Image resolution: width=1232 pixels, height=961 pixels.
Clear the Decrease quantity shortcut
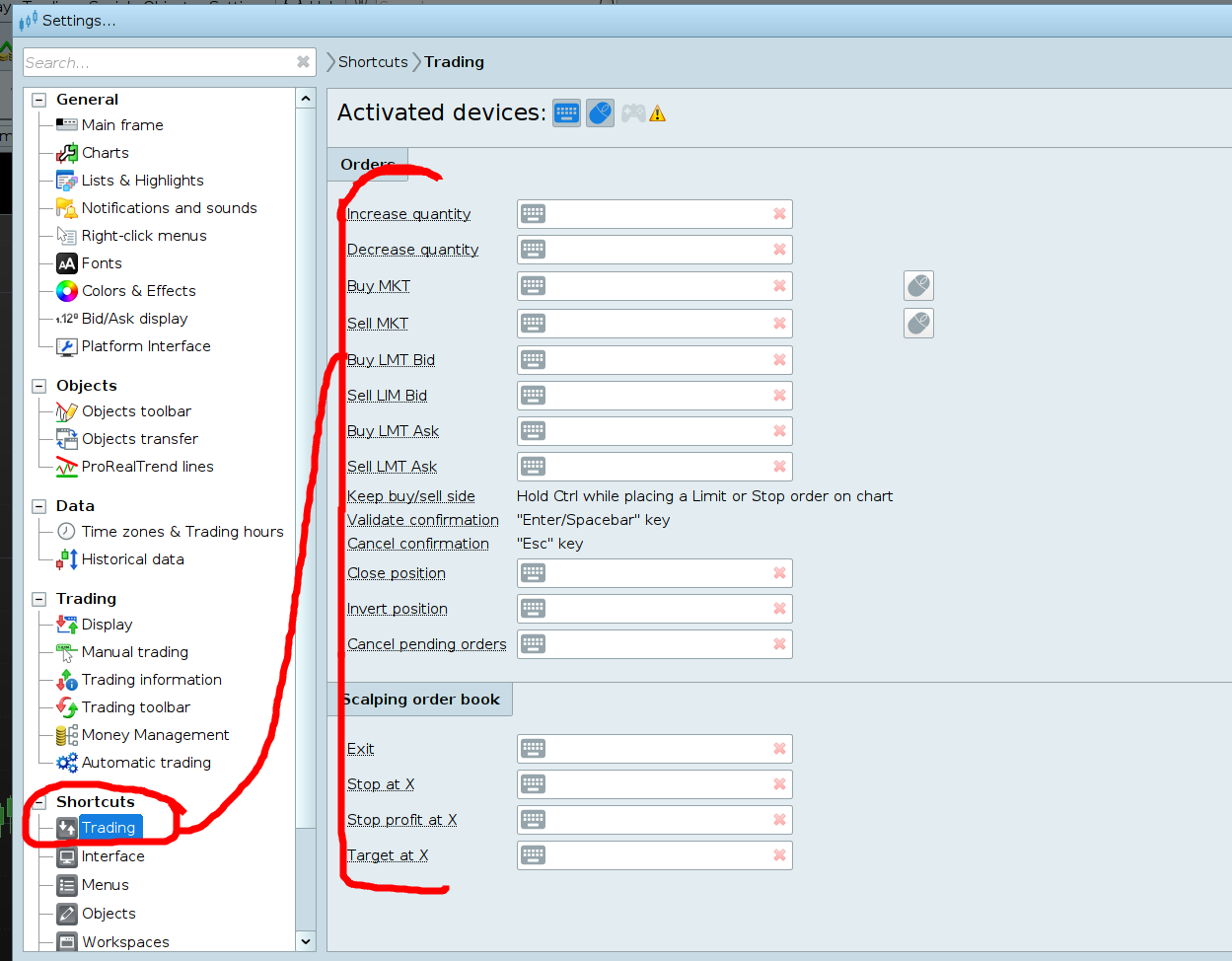(779, 250)
